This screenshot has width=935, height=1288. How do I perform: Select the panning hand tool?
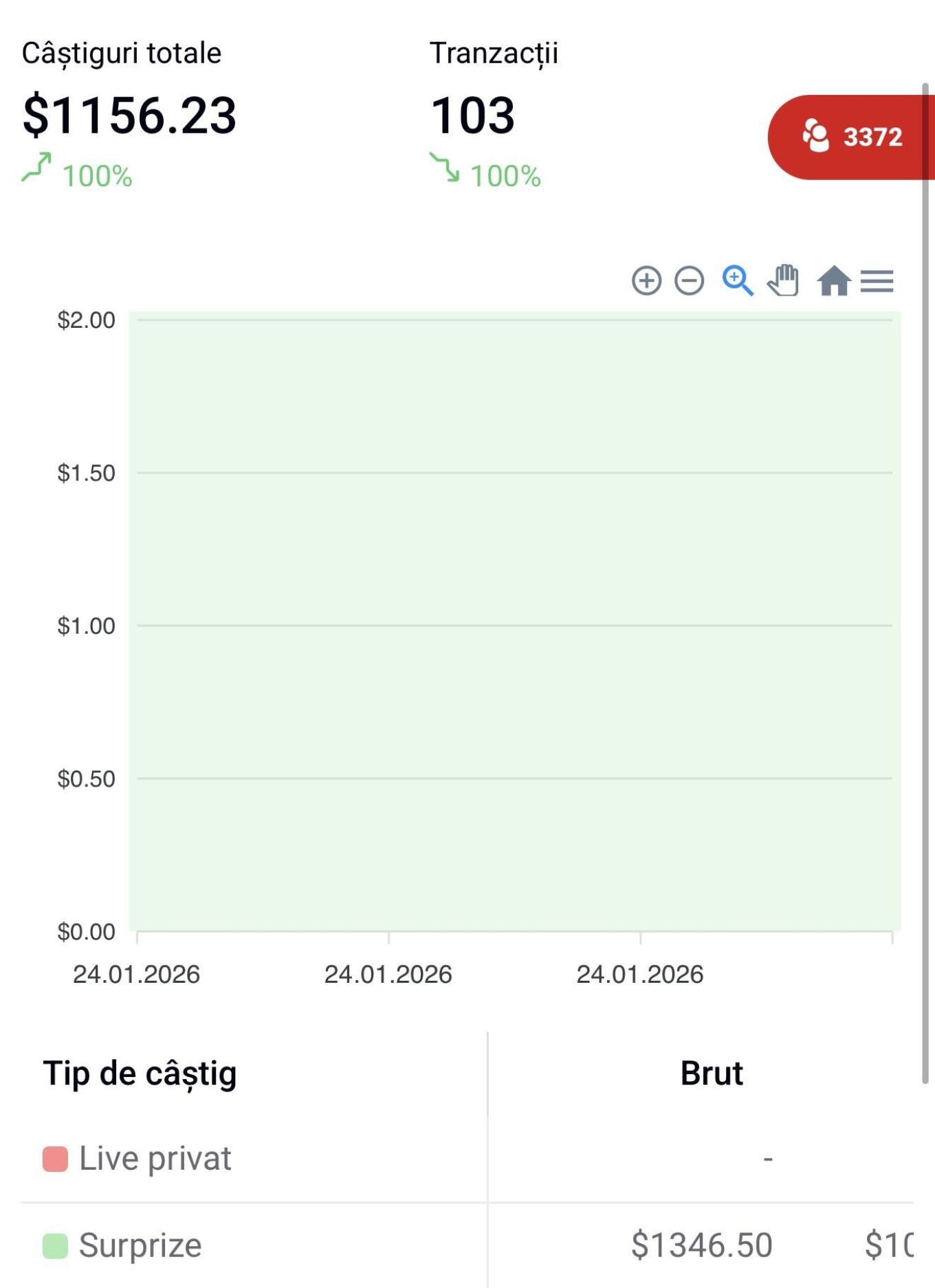(784, 280)
